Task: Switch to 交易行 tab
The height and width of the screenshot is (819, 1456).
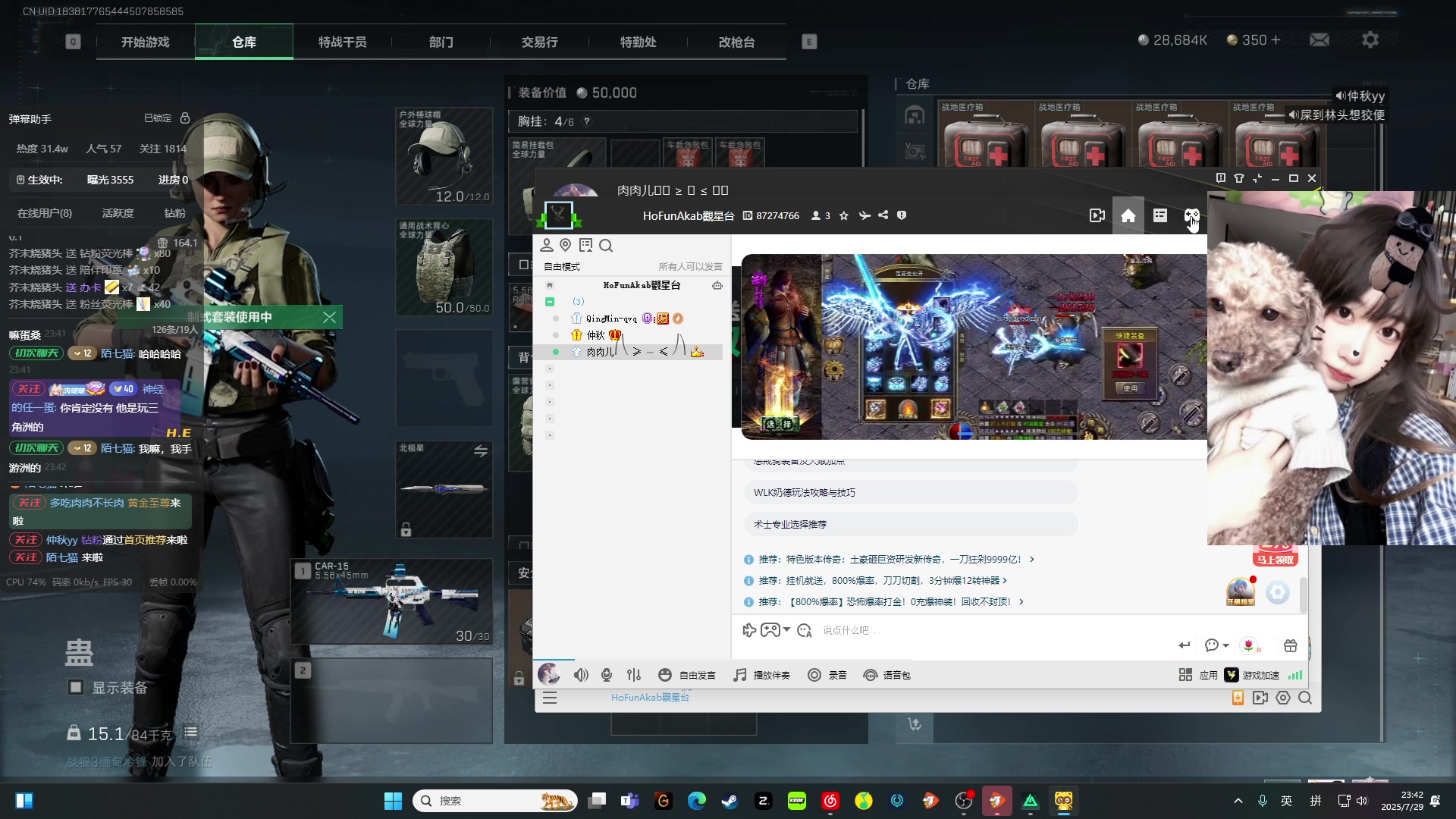Action: tap(540, 42)
